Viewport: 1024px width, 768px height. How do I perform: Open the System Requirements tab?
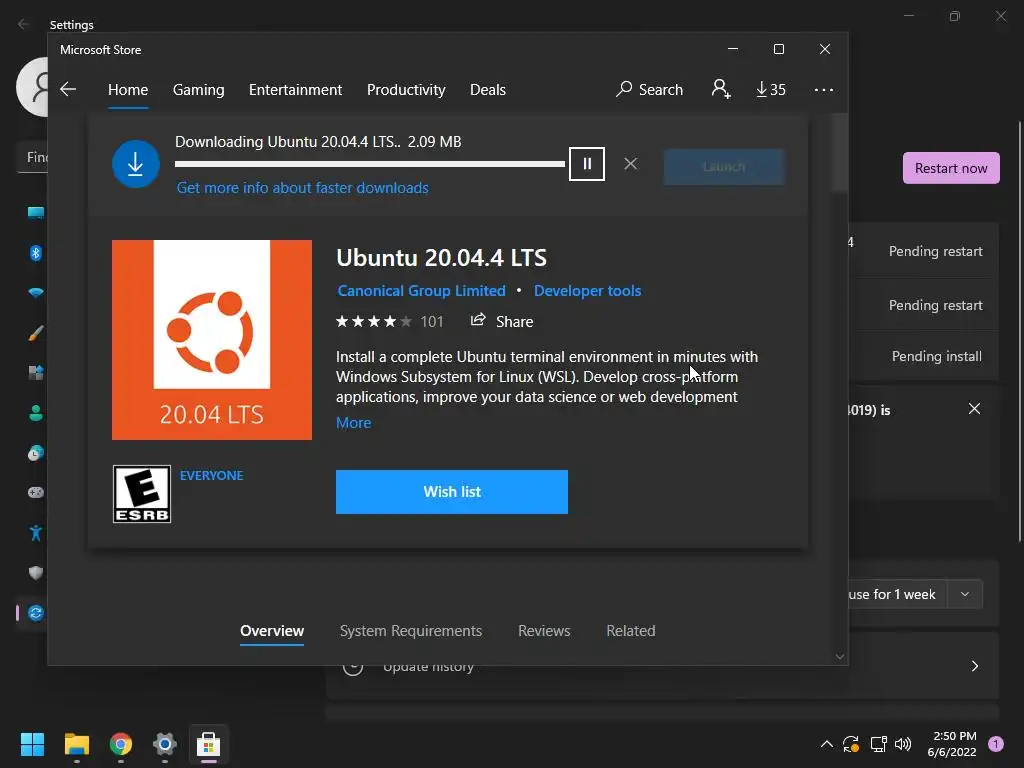[411, 631]
